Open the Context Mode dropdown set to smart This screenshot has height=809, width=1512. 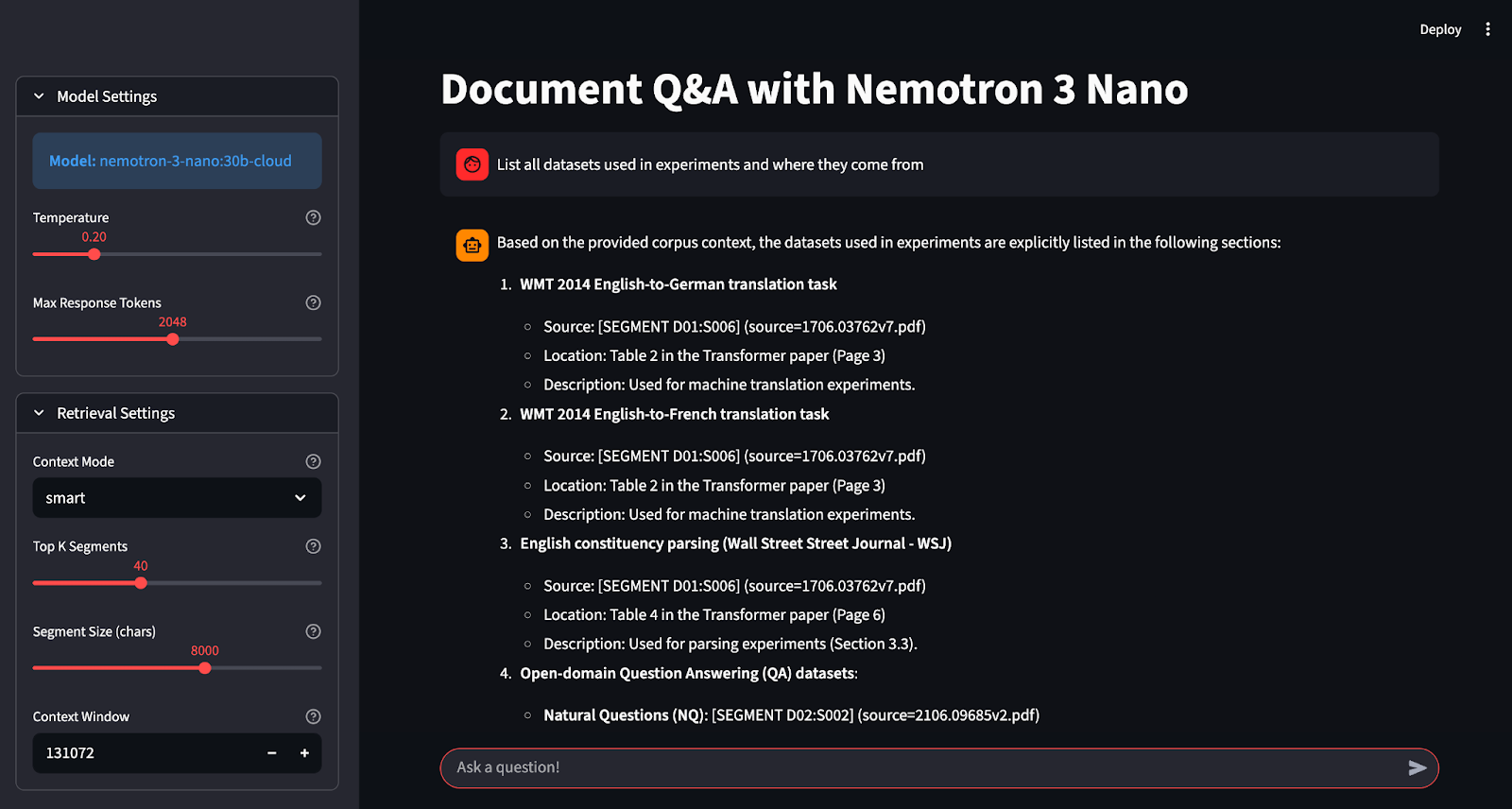click(177, 498)
